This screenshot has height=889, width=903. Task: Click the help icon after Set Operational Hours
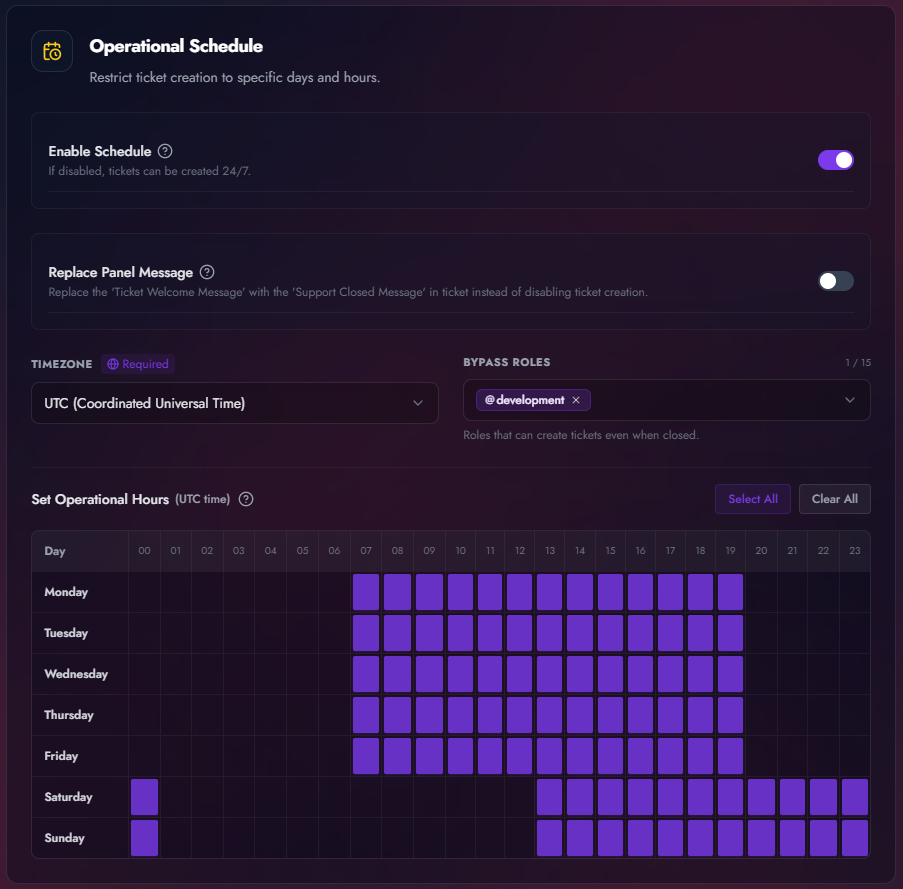click(245, 498)
